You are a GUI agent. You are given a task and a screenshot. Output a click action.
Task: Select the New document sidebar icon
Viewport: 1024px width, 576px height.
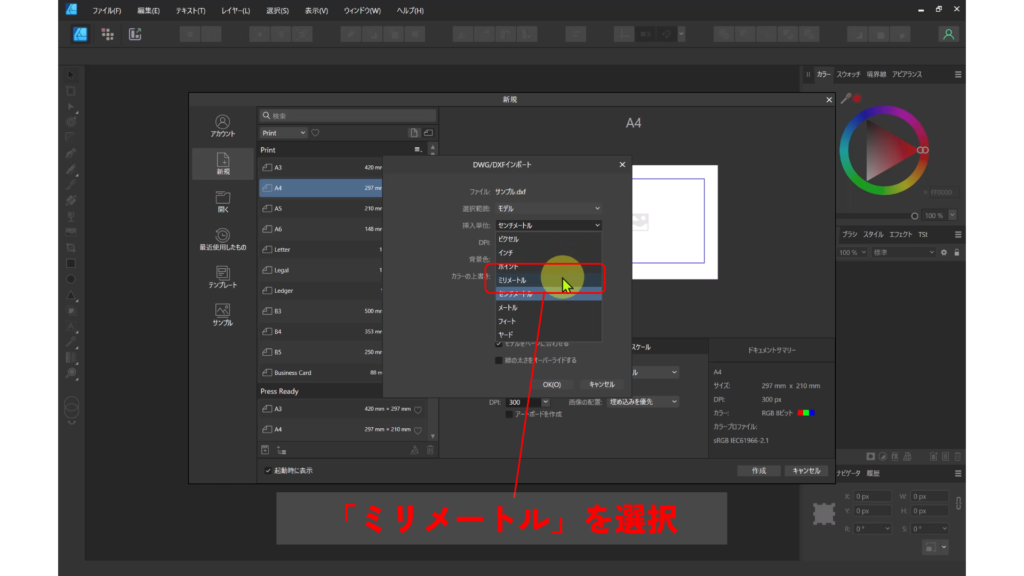tap(223, 163)
